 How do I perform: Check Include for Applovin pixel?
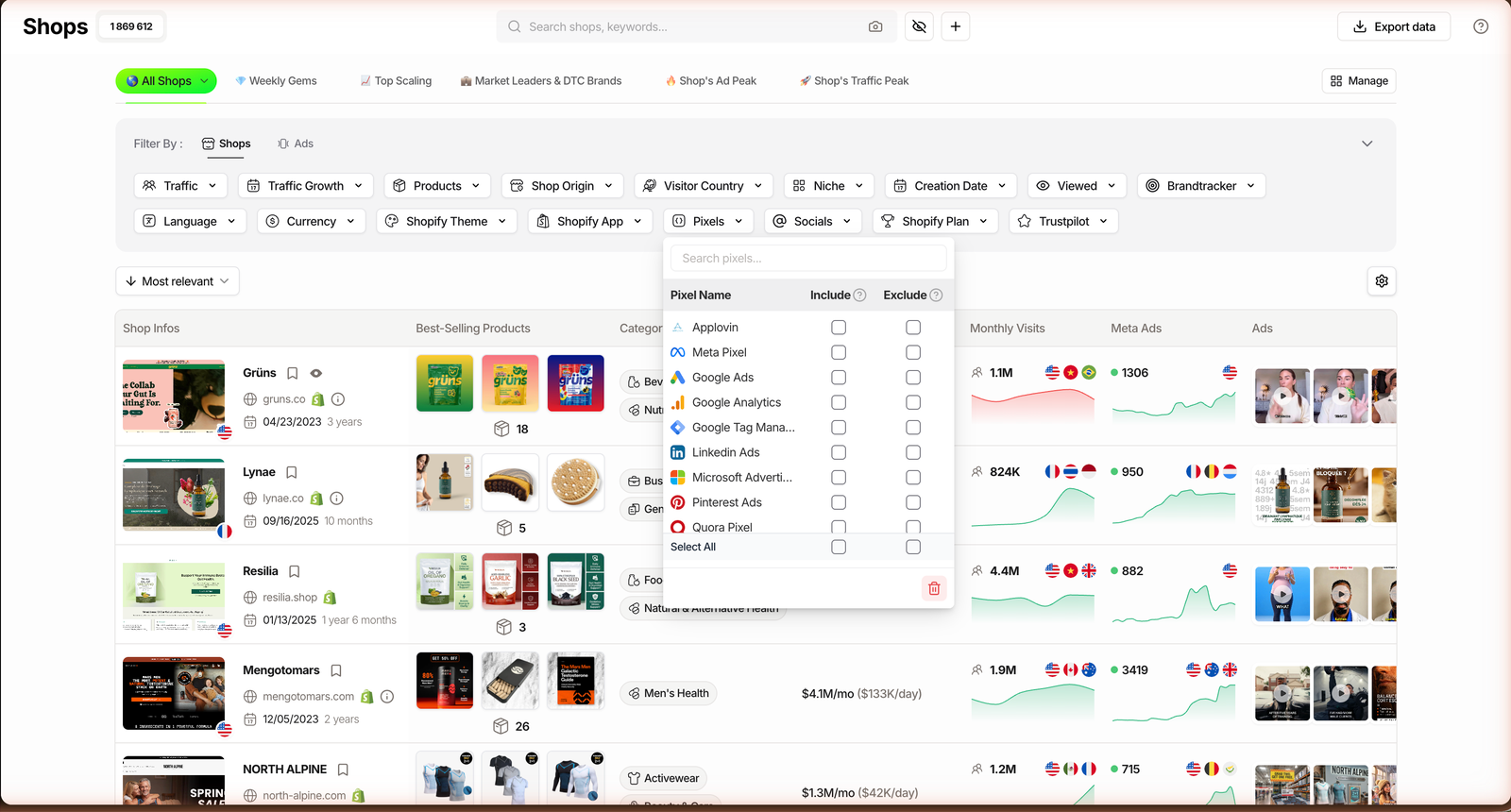839,328
